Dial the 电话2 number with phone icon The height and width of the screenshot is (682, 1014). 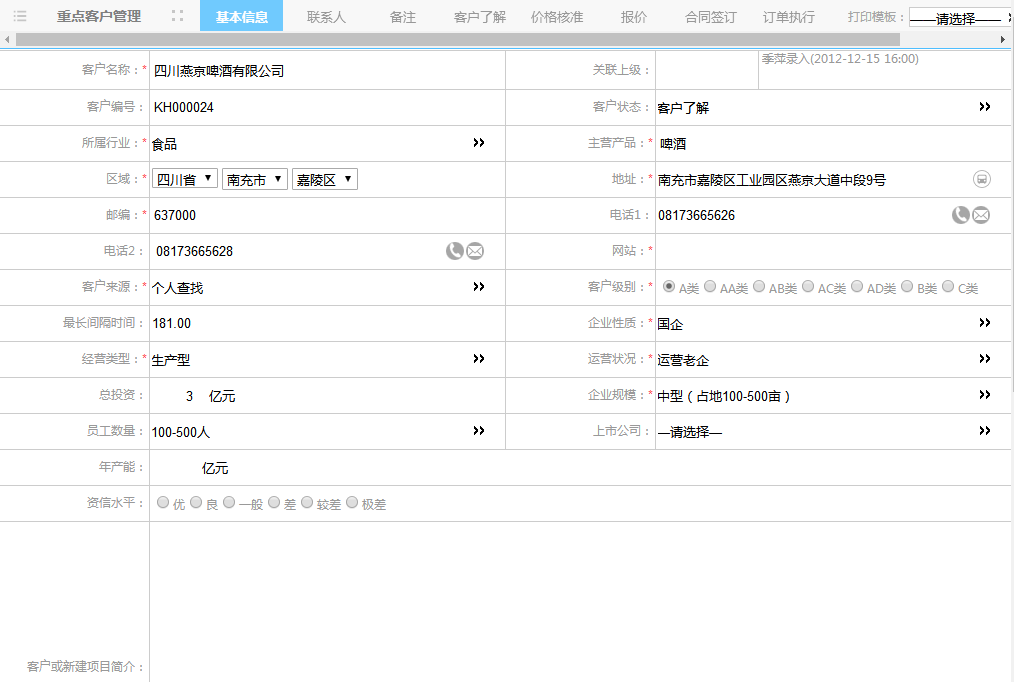pyautogui.click(x=455, y=251)
